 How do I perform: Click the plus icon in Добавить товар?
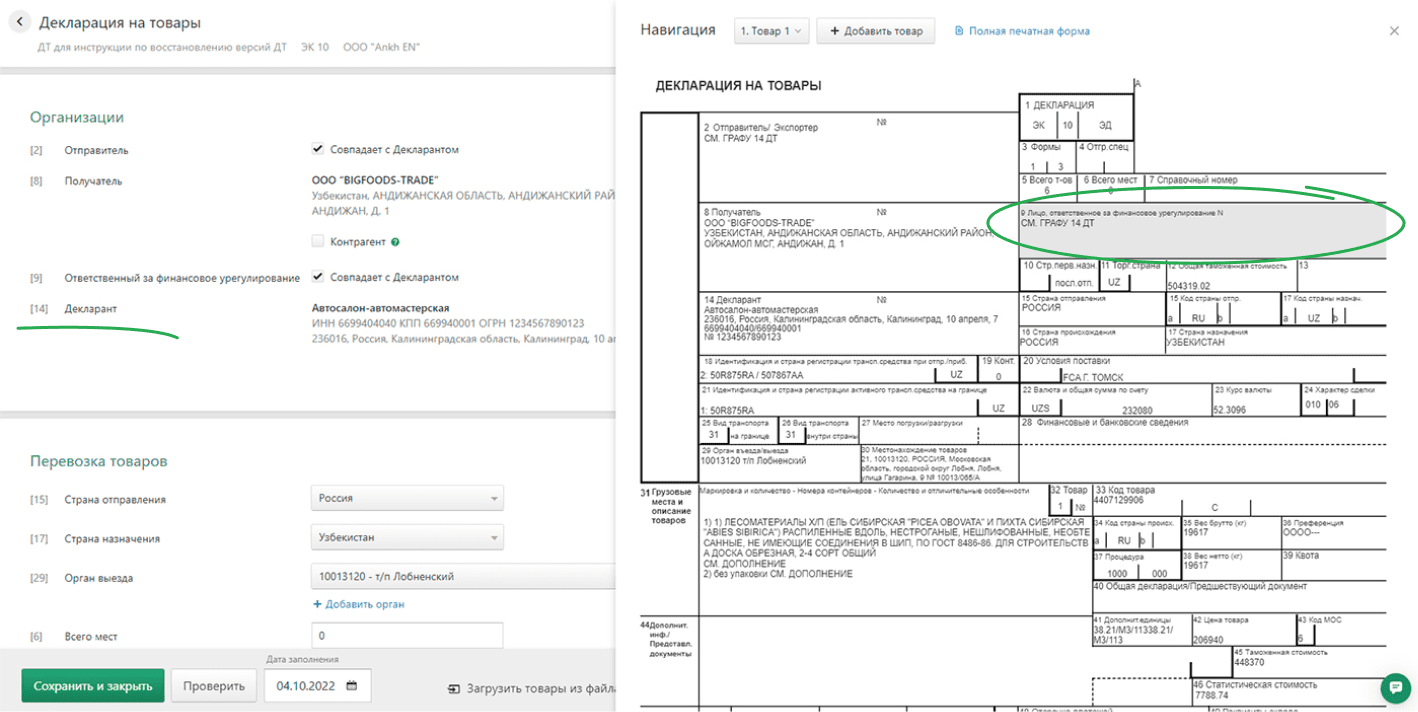835,31
